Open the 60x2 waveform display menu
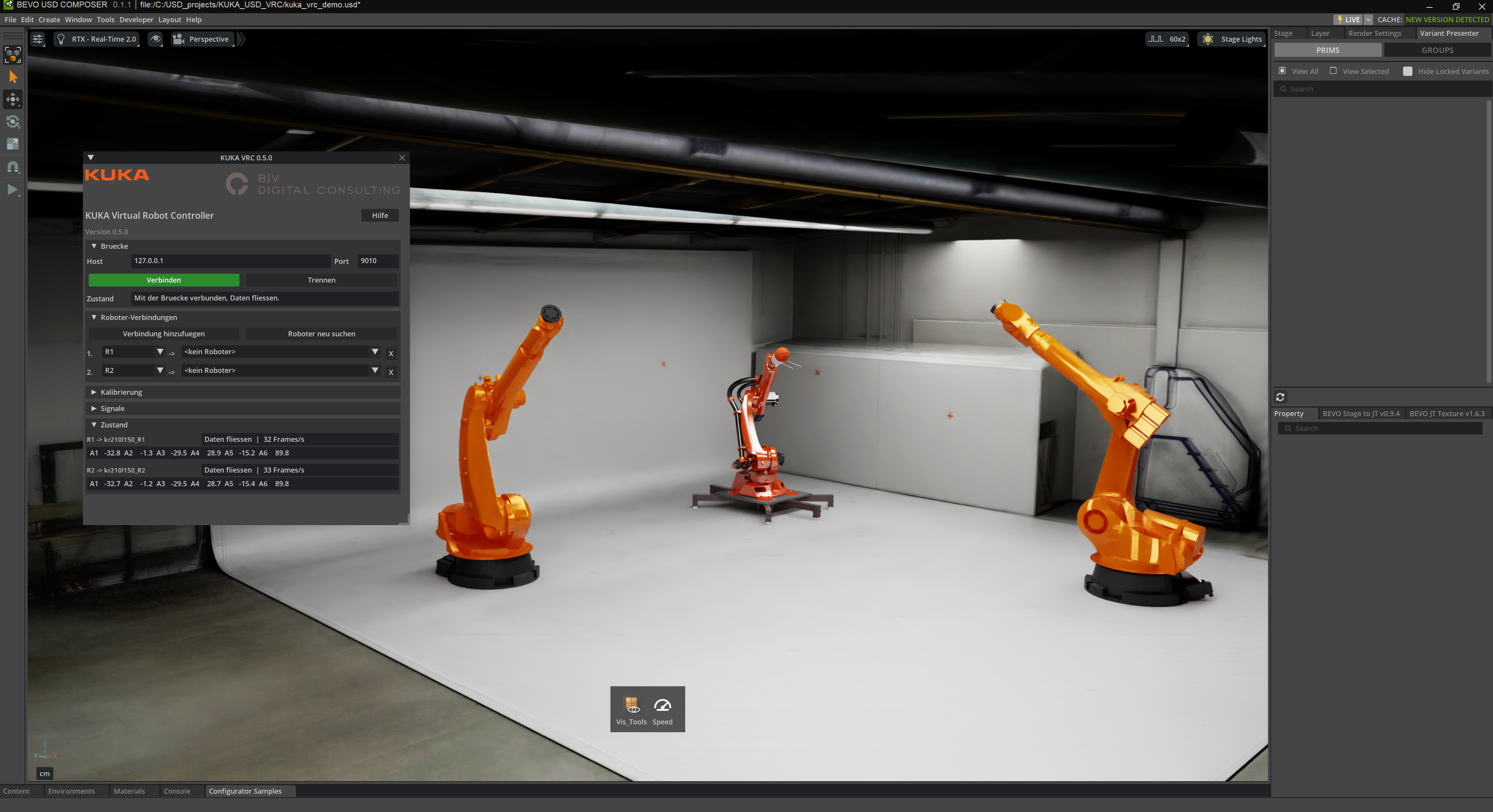1493x812 pixels. click(x=1167, y=39)
